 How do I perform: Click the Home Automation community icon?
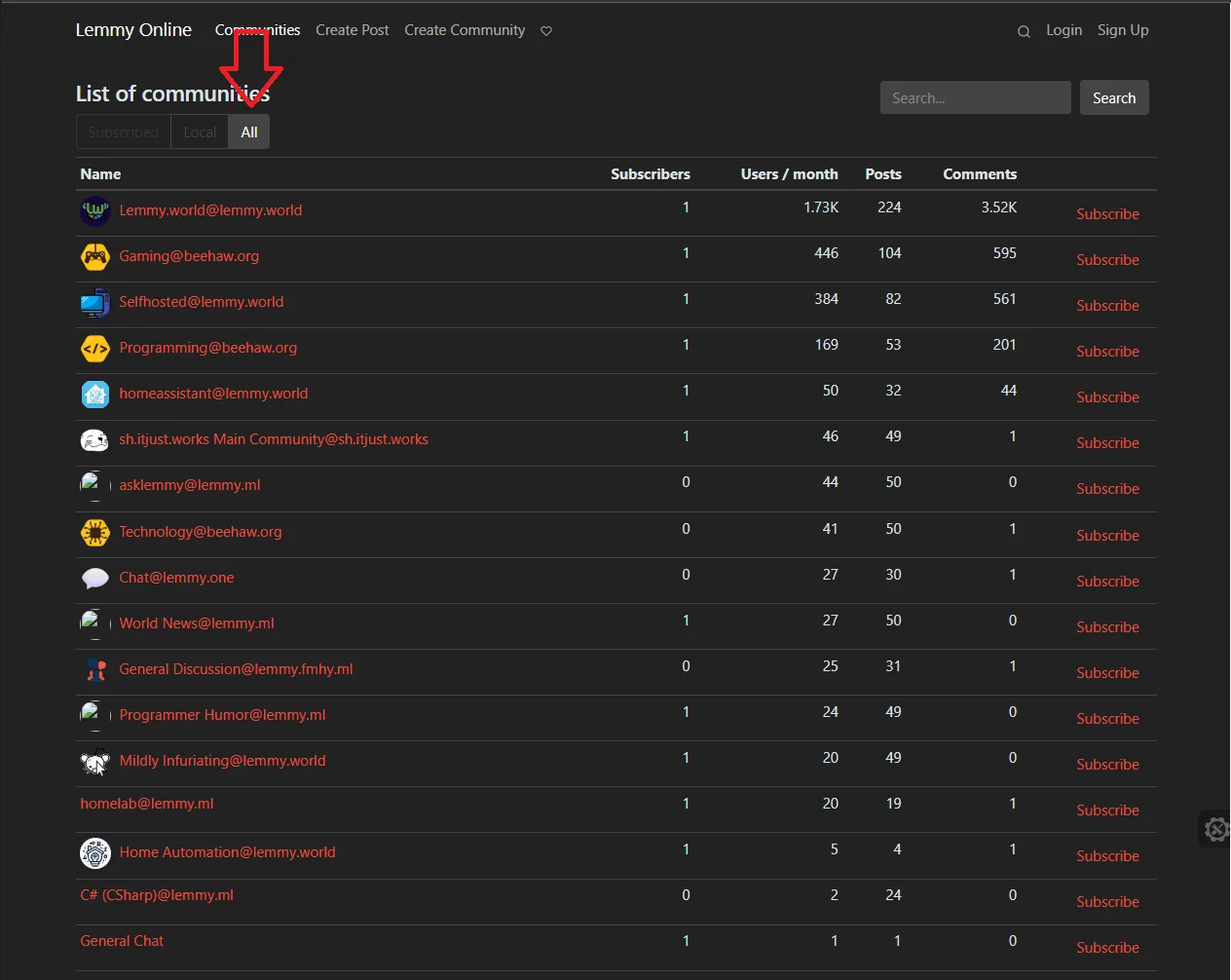coord(95,852)
